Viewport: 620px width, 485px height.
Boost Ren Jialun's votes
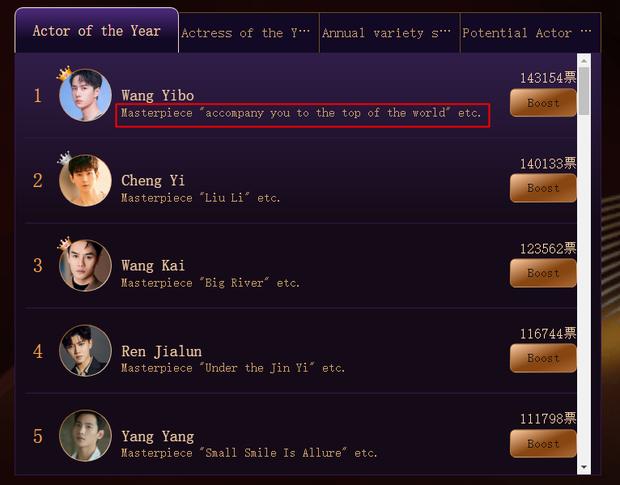coord(543,358)
